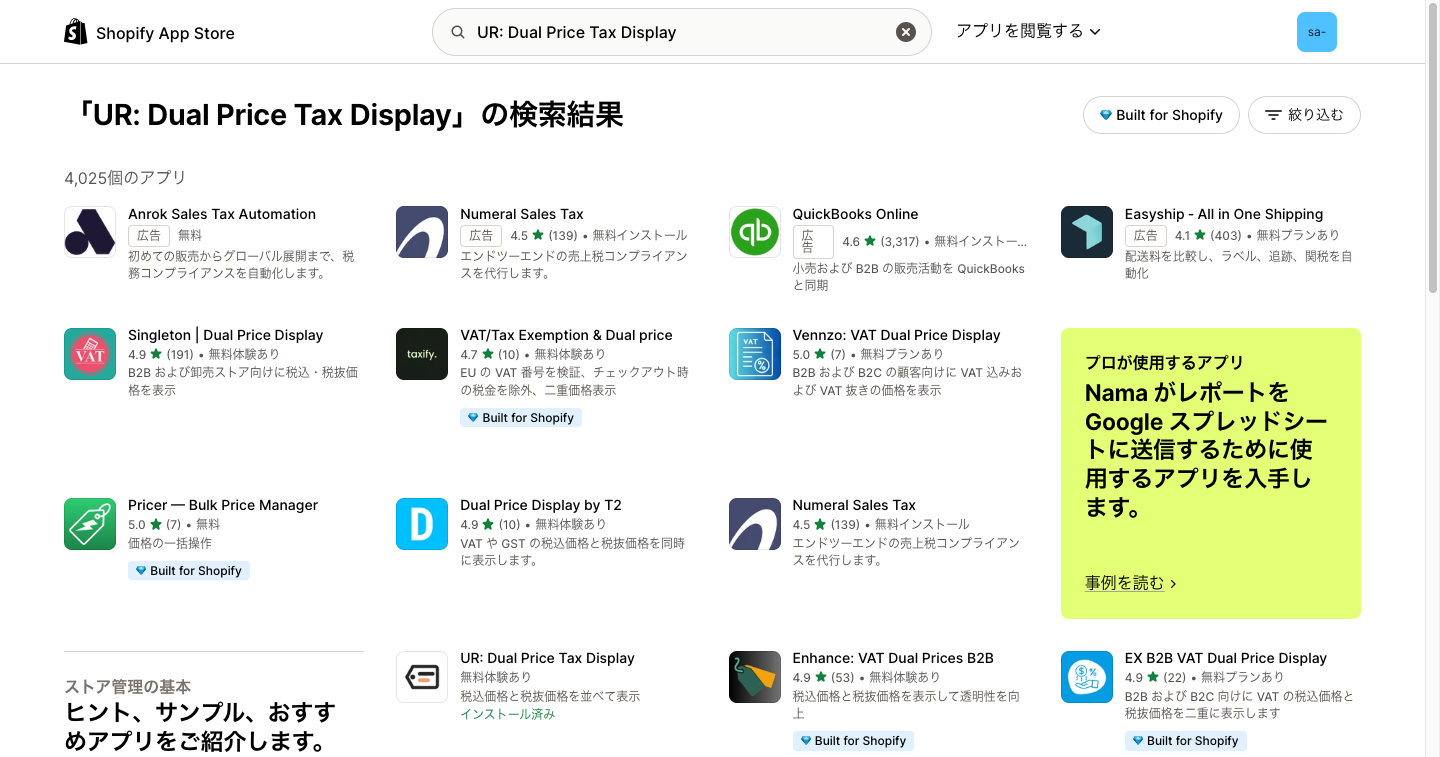1440x757 pixels.
Task: Open Pricer — Bulk Price Manager link
Action: pyautogui.click(x=223, y=505)
